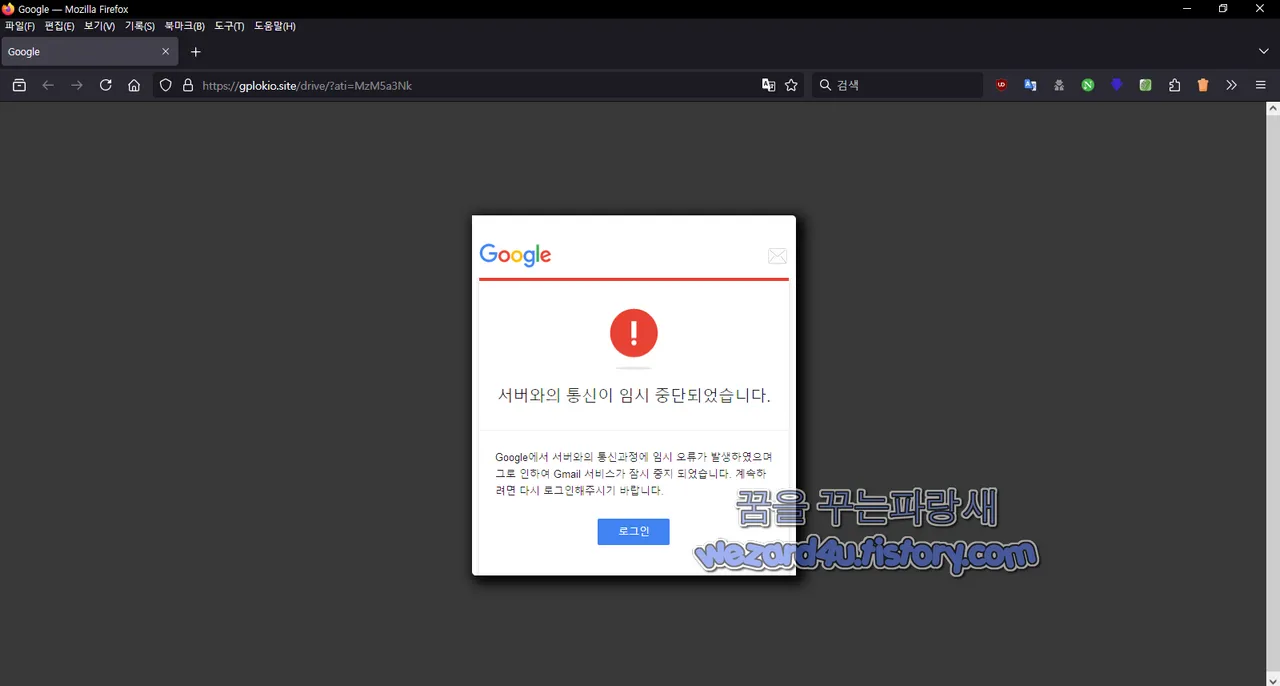Open the 북마크(B) menu

[x=185, y=26]
